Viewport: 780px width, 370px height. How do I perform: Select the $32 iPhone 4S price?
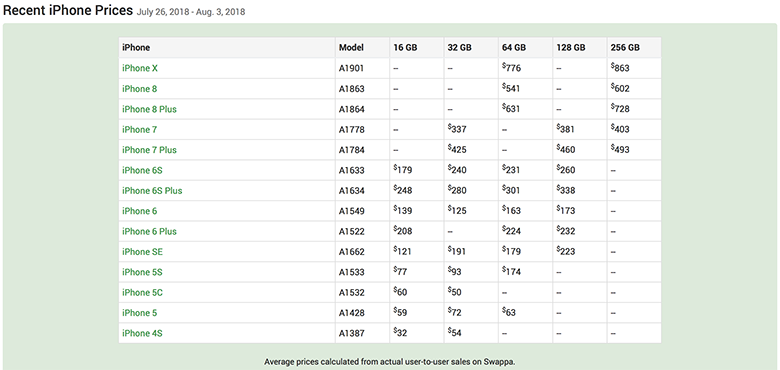point(400,333)
